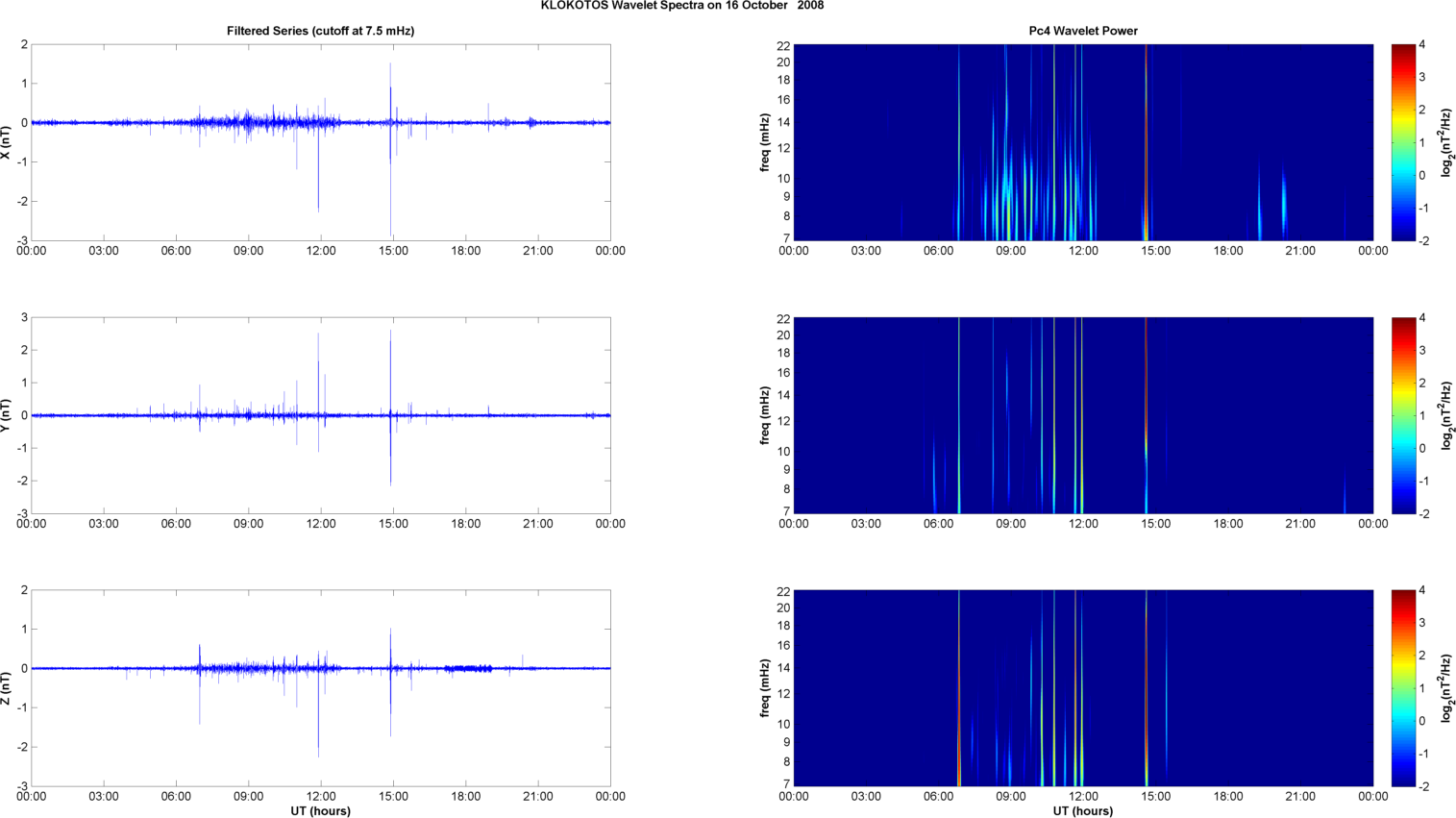Select the middle spectrogram's colorbar

[x=1403, y=415]
